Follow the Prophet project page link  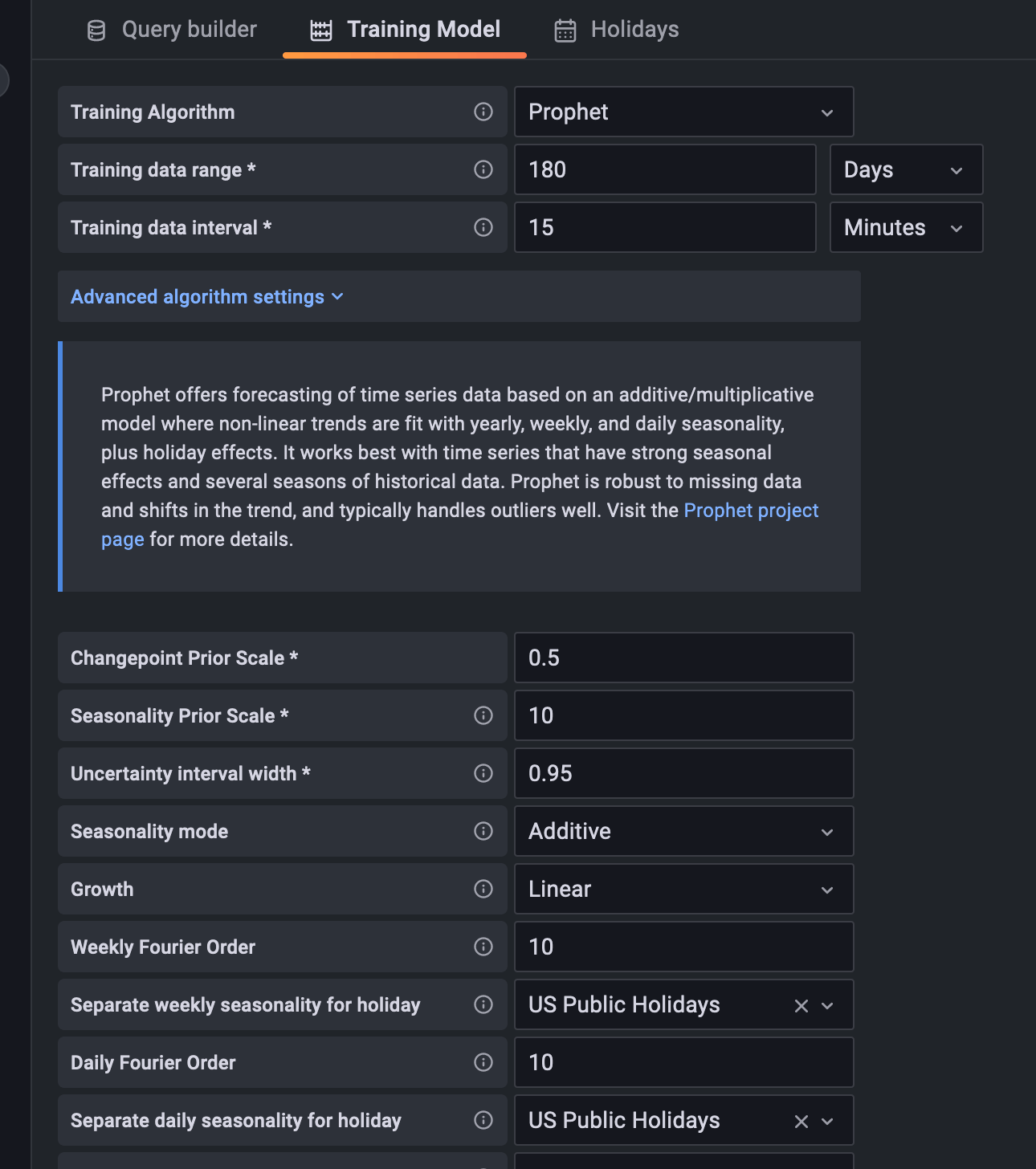click(750, 511)
